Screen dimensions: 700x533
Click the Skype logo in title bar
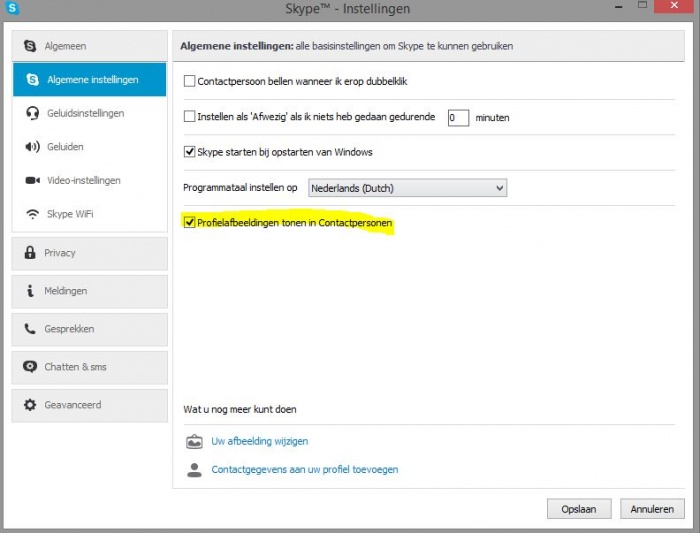[12, 8]
